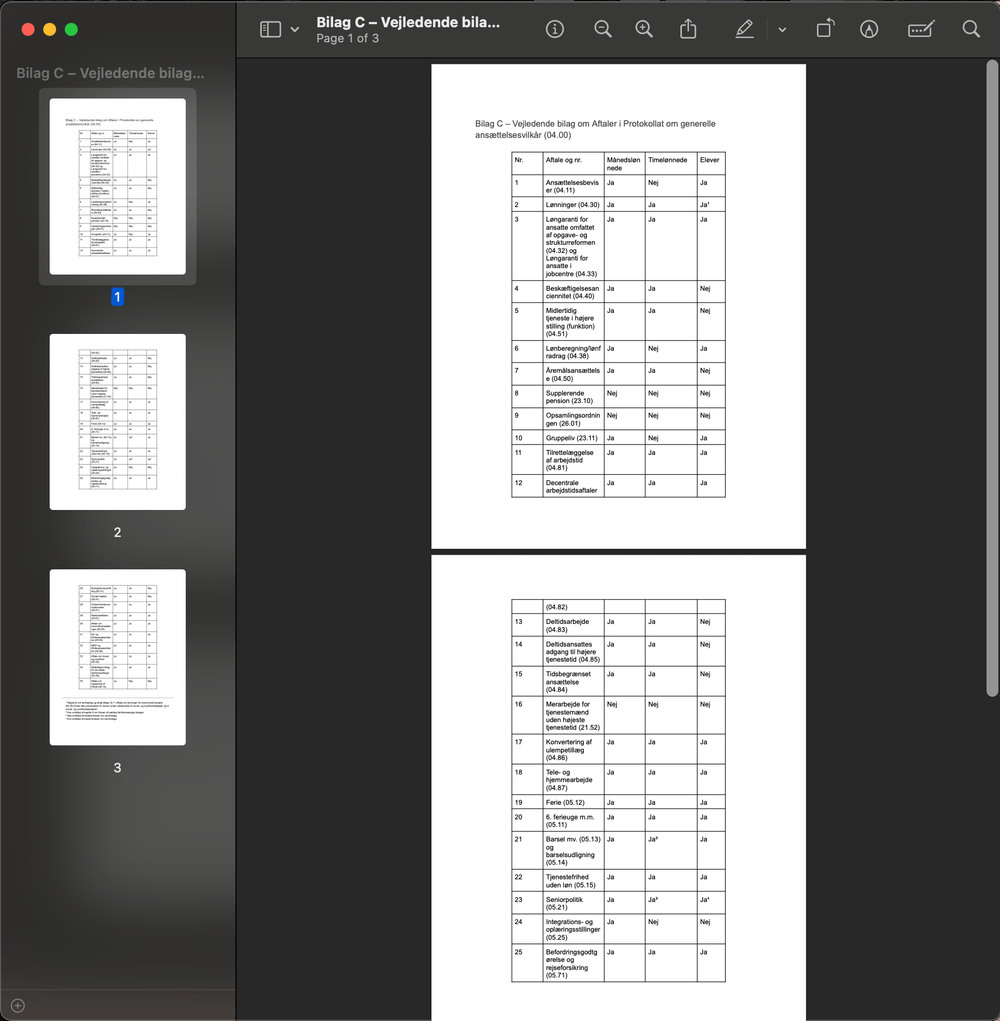Open the Share icon in toolbar
The height and width of the screenshot is (1021, 1000).
(688, 30)
